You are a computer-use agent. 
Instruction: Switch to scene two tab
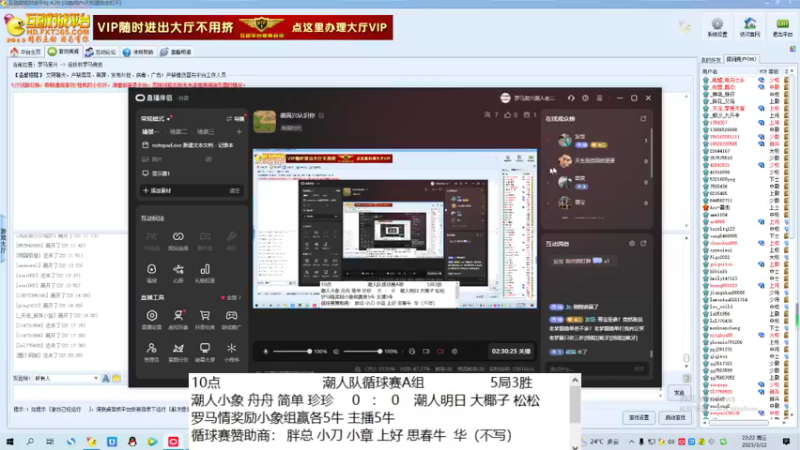pyautogui.click(x=178, y=132)
